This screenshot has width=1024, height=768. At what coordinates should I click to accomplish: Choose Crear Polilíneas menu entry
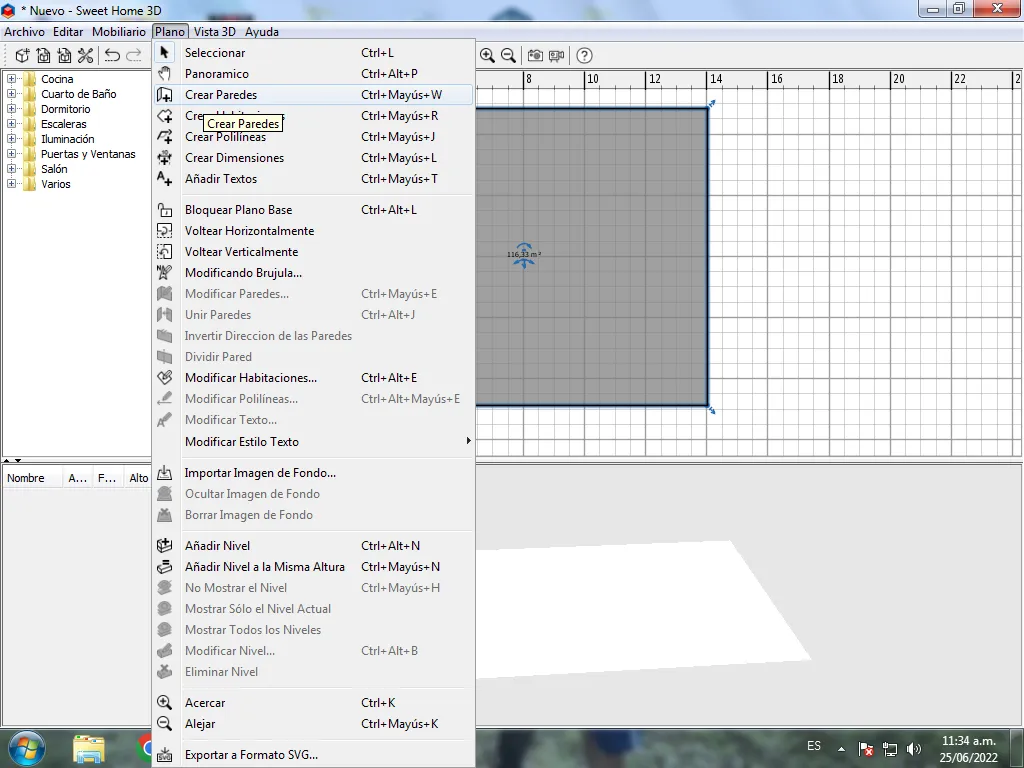coord(313,136)
